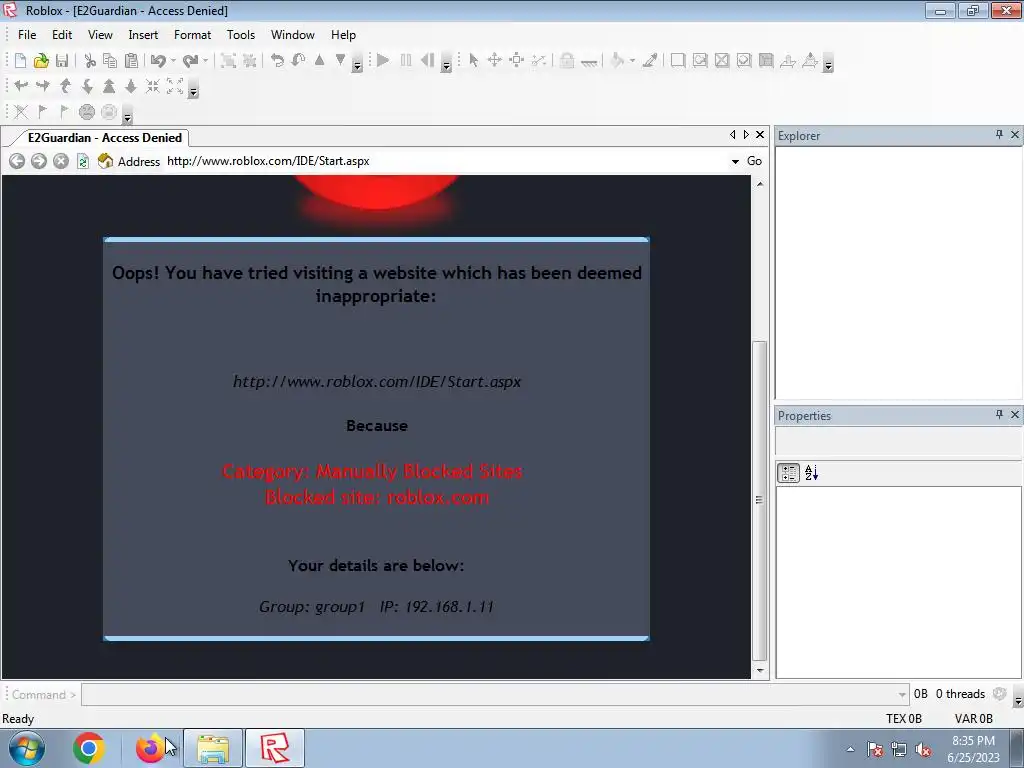Image resolution: width=1024 pixels, height=768 pixels.
Task: Pin the Properties panel
Action: tap(999, 415)
